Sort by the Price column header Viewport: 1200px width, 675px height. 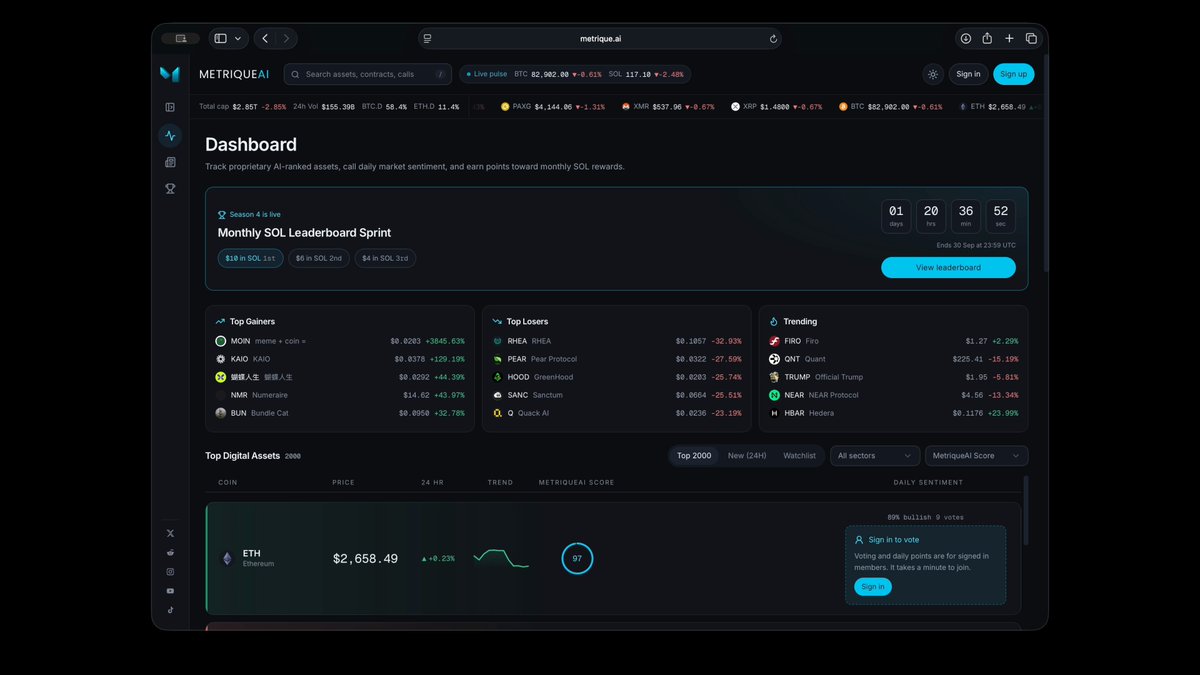343,482
